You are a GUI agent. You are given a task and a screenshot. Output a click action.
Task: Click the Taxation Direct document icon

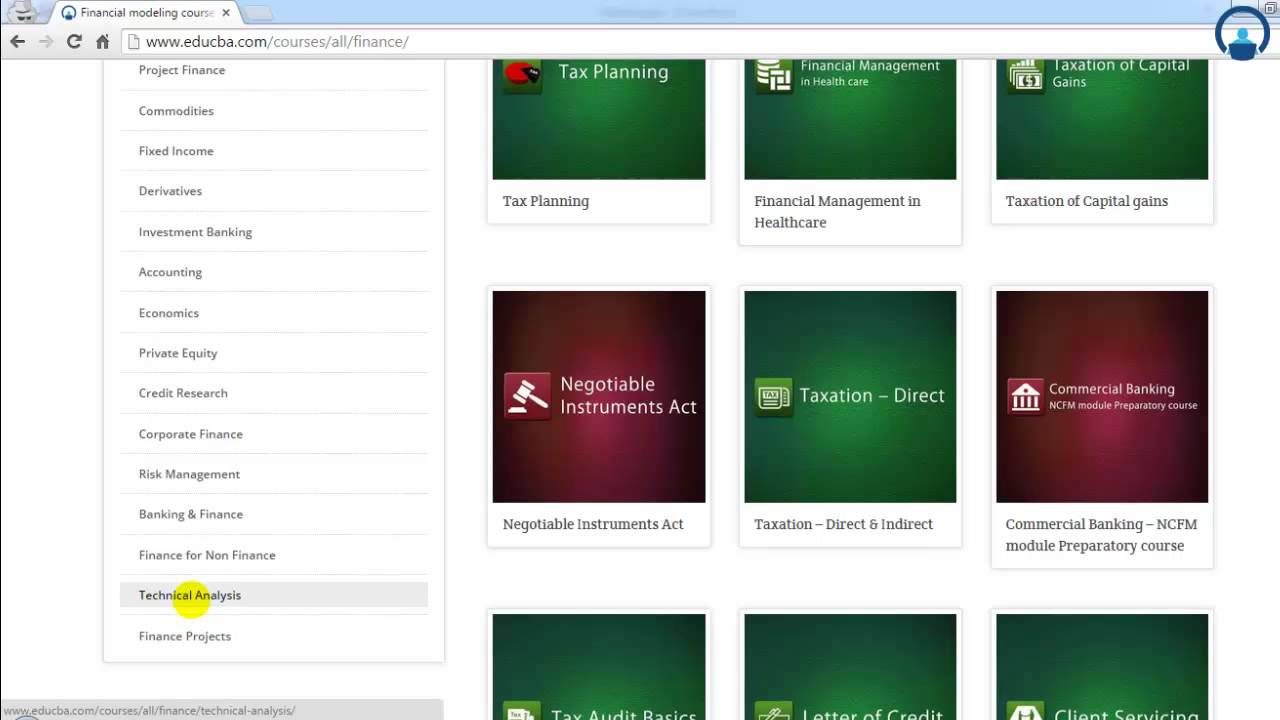[x=773, y=397]
